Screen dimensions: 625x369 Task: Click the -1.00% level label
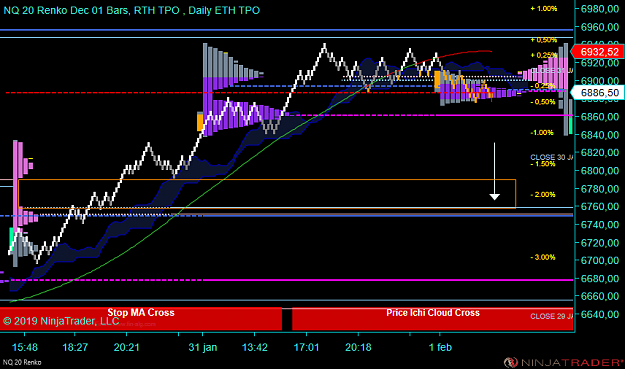coord(542,133)
